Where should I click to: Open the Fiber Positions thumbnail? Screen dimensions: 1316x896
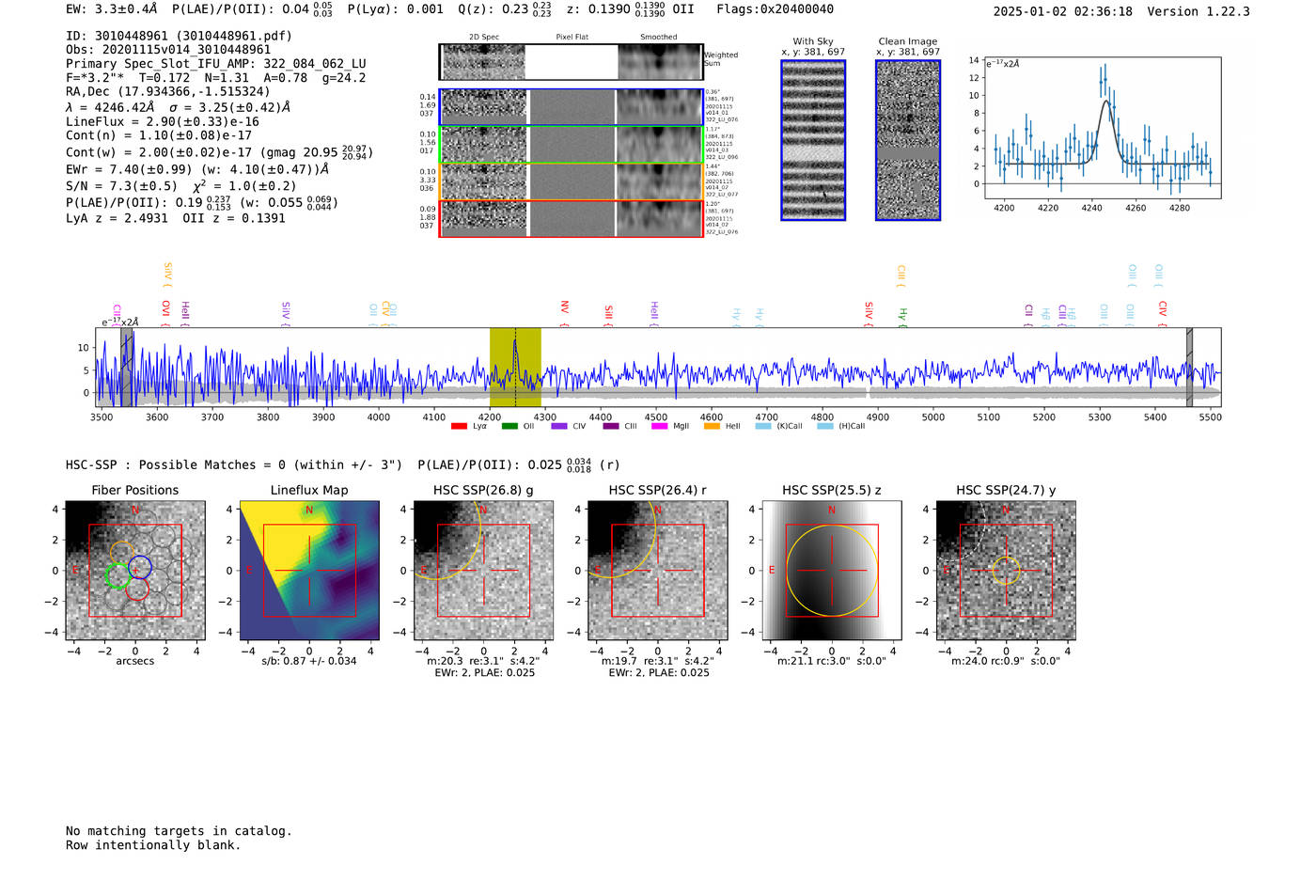click(135, 571)
